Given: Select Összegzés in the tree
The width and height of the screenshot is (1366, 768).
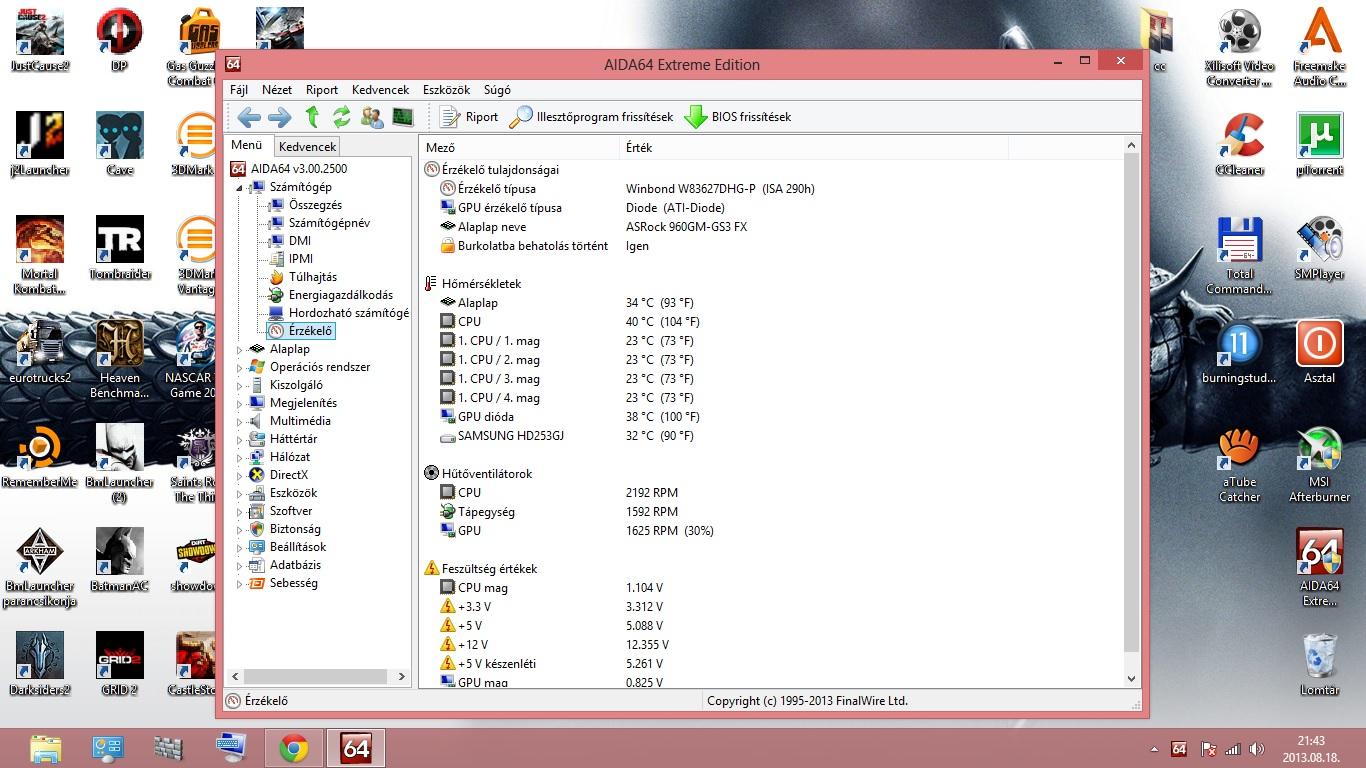Looking at the screenshot, I should 315,205.
